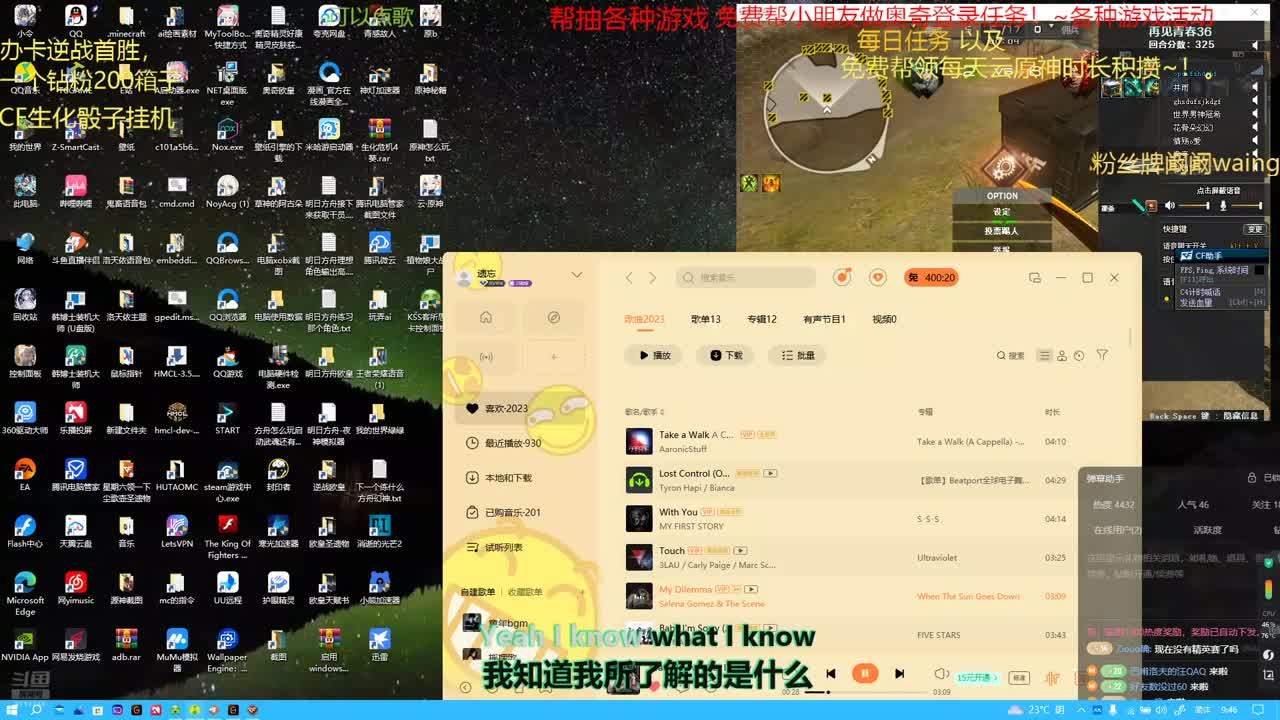
Task: Pause the currently playing song
Action: pyautogui.click(x=865, y=674)
